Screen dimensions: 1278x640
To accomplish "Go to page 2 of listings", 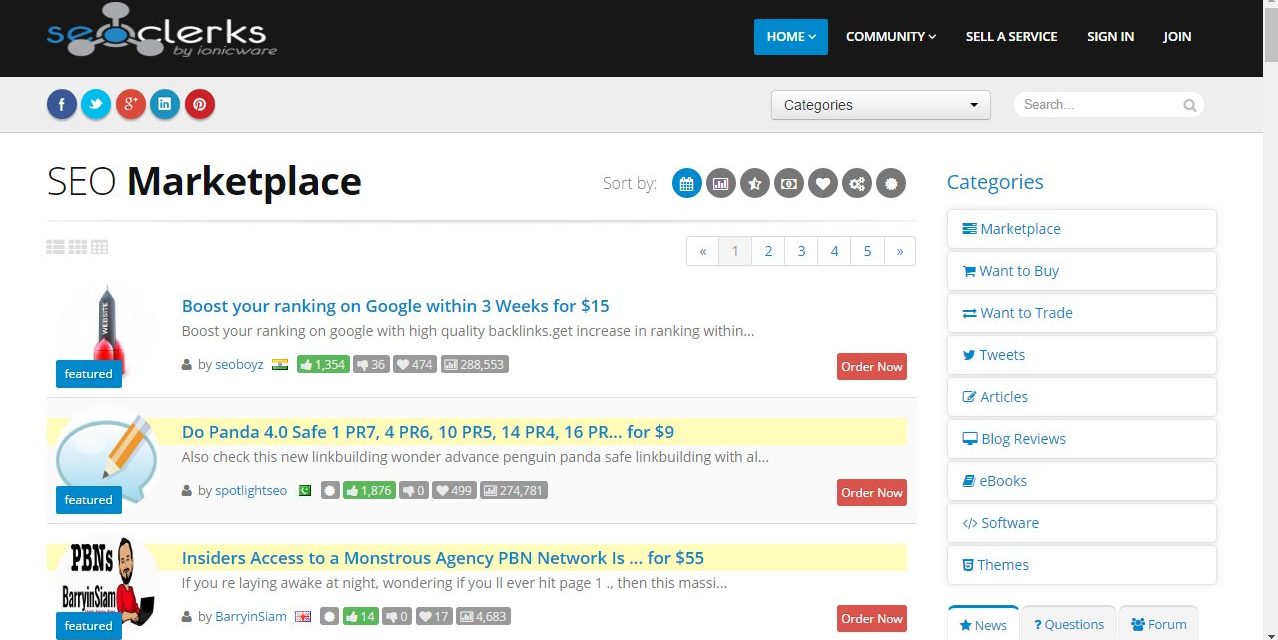I will (768, 251).
